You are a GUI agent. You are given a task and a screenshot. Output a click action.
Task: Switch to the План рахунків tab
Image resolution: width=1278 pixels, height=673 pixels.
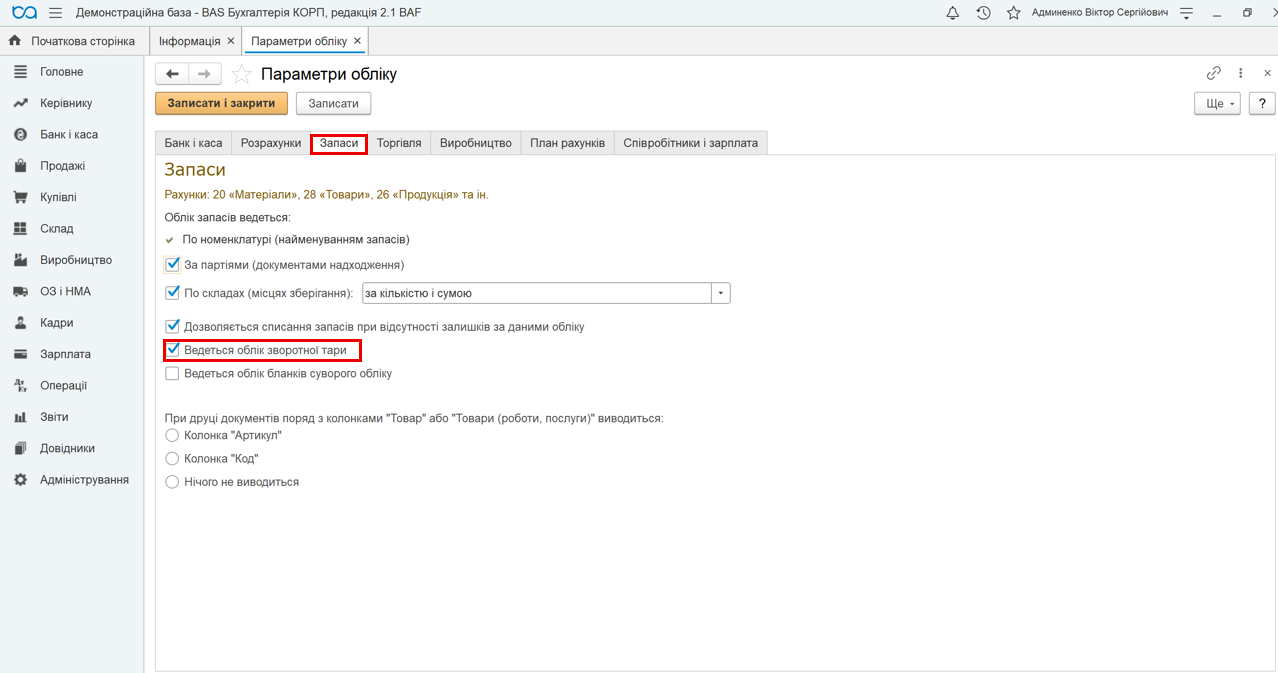point(567,143)
